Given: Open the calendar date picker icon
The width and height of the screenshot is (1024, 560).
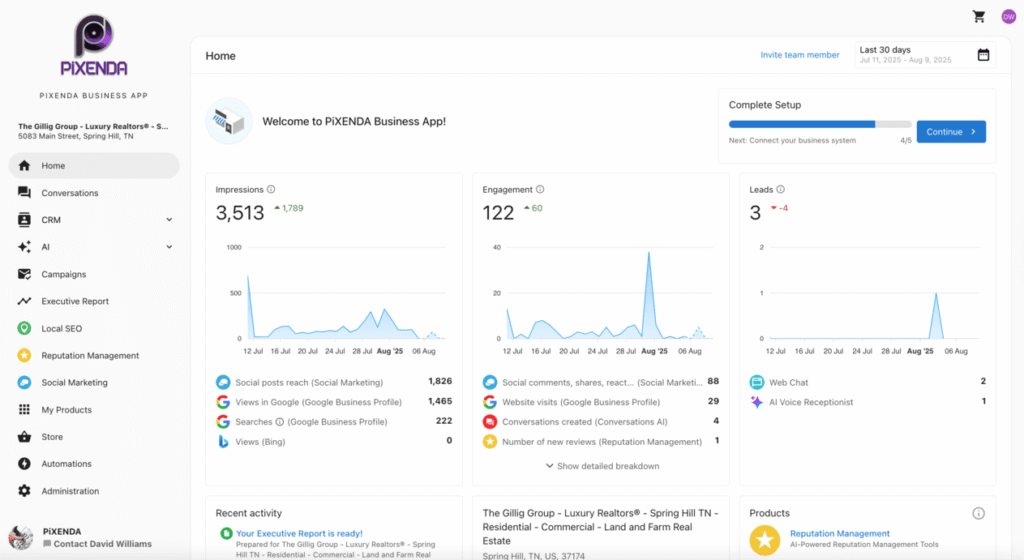Looking at the screenshot, I should [983, 55].
